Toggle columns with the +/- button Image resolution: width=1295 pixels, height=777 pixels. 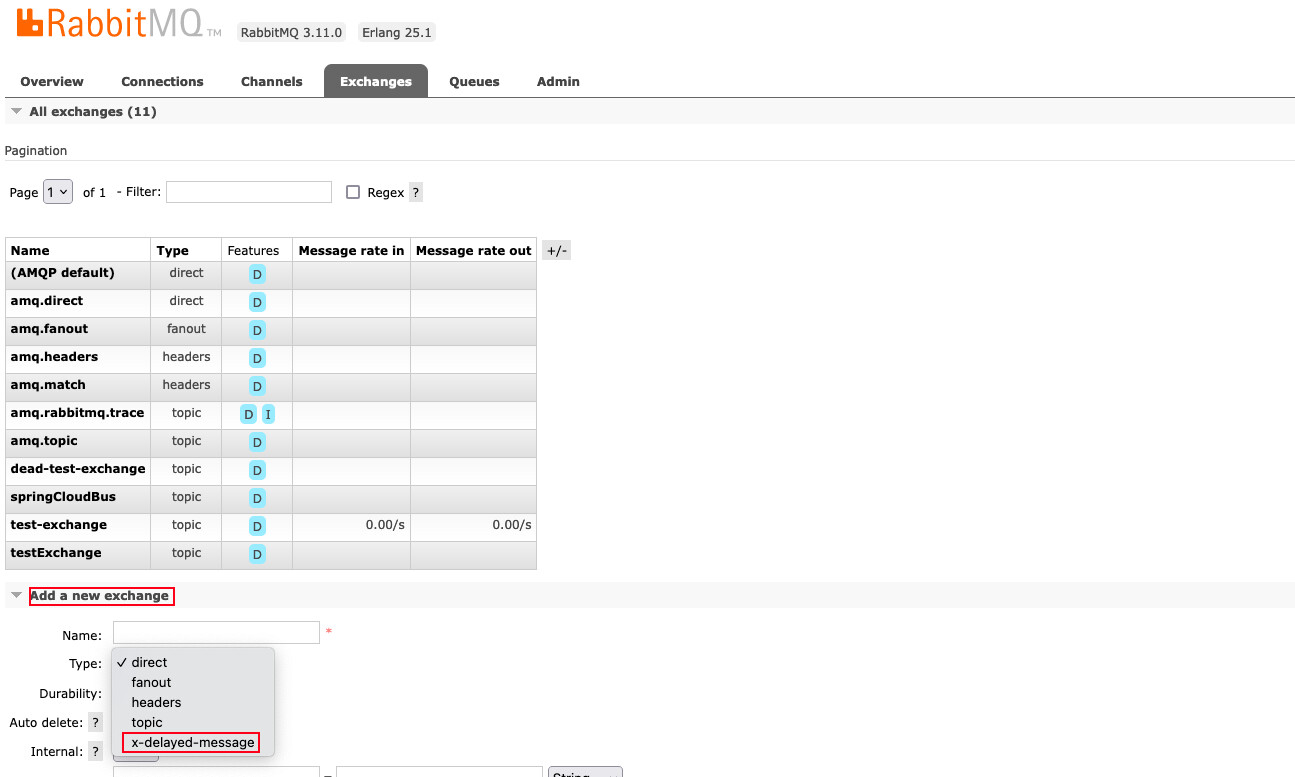point(556,251)
